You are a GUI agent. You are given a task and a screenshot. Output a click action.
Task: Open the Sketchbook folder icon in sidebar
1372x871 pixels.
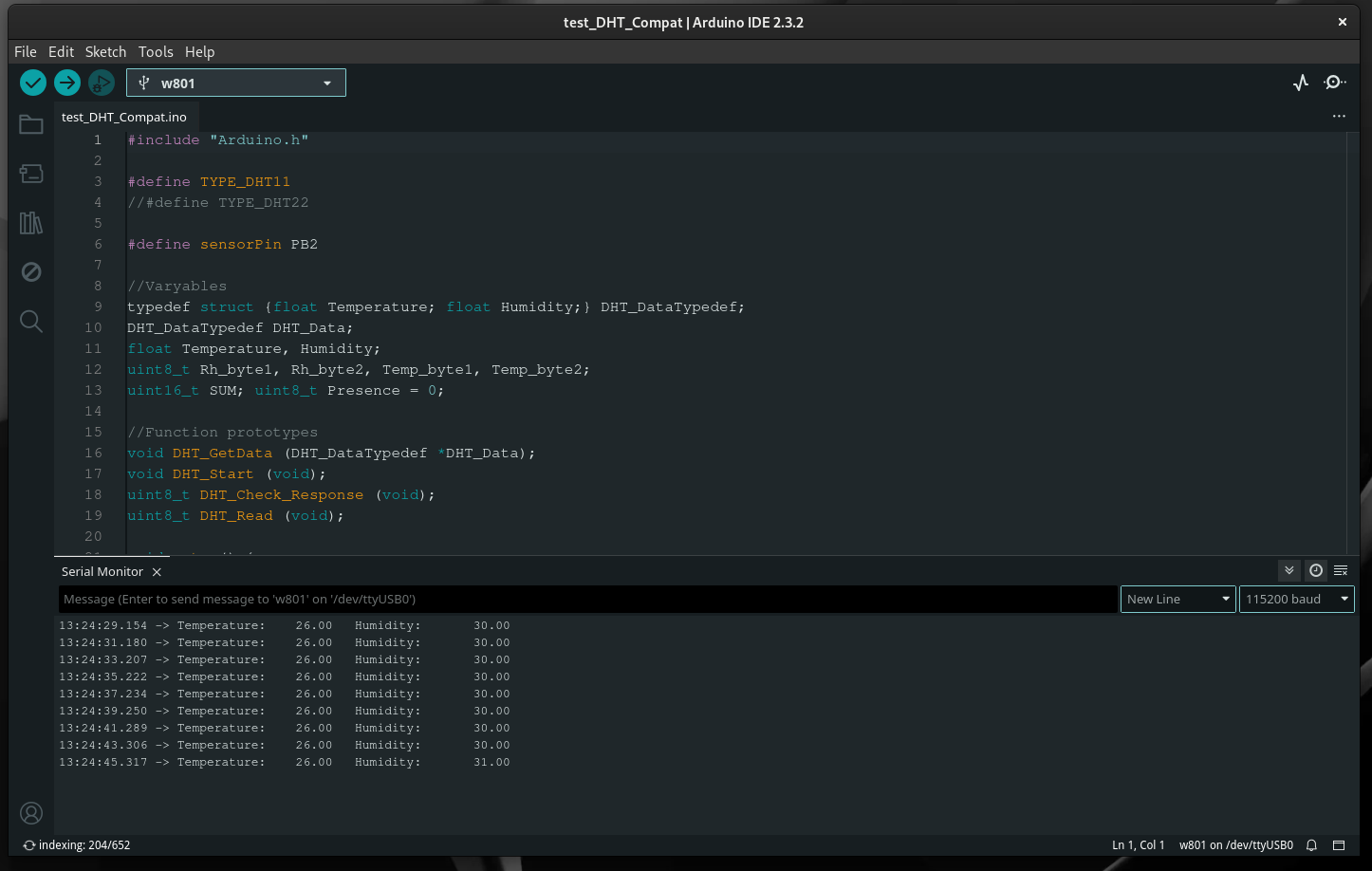click(x=31, y=124)
